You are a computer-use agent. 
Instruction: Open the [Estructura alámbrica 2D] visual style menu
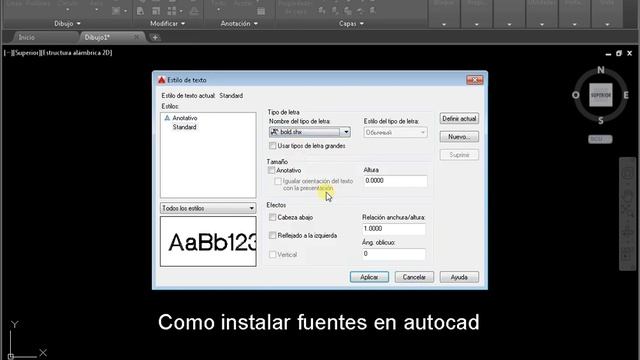click(77, 53)
